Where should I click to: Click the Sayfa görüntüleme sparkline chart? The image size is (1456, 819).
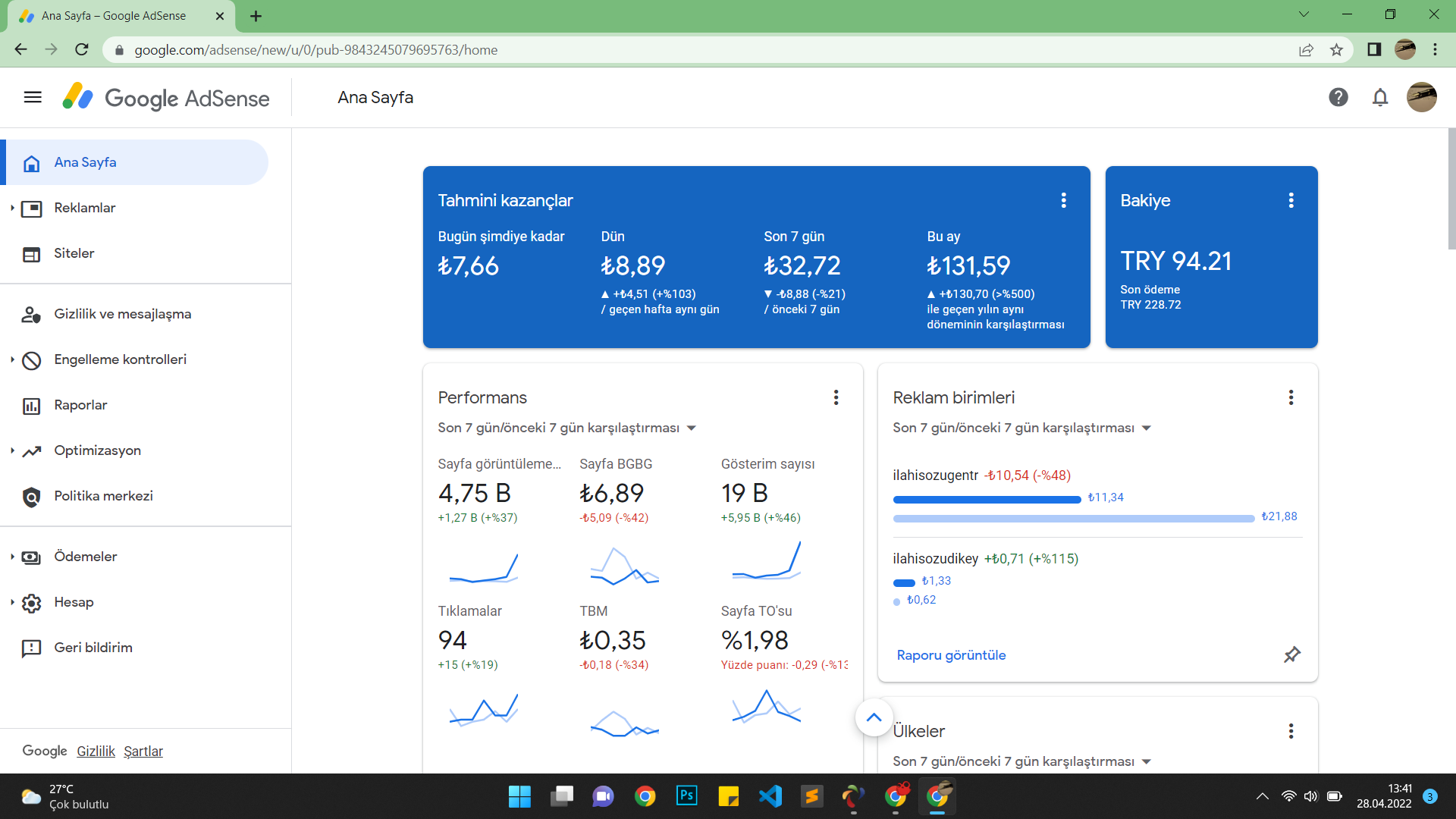(484, 568)
